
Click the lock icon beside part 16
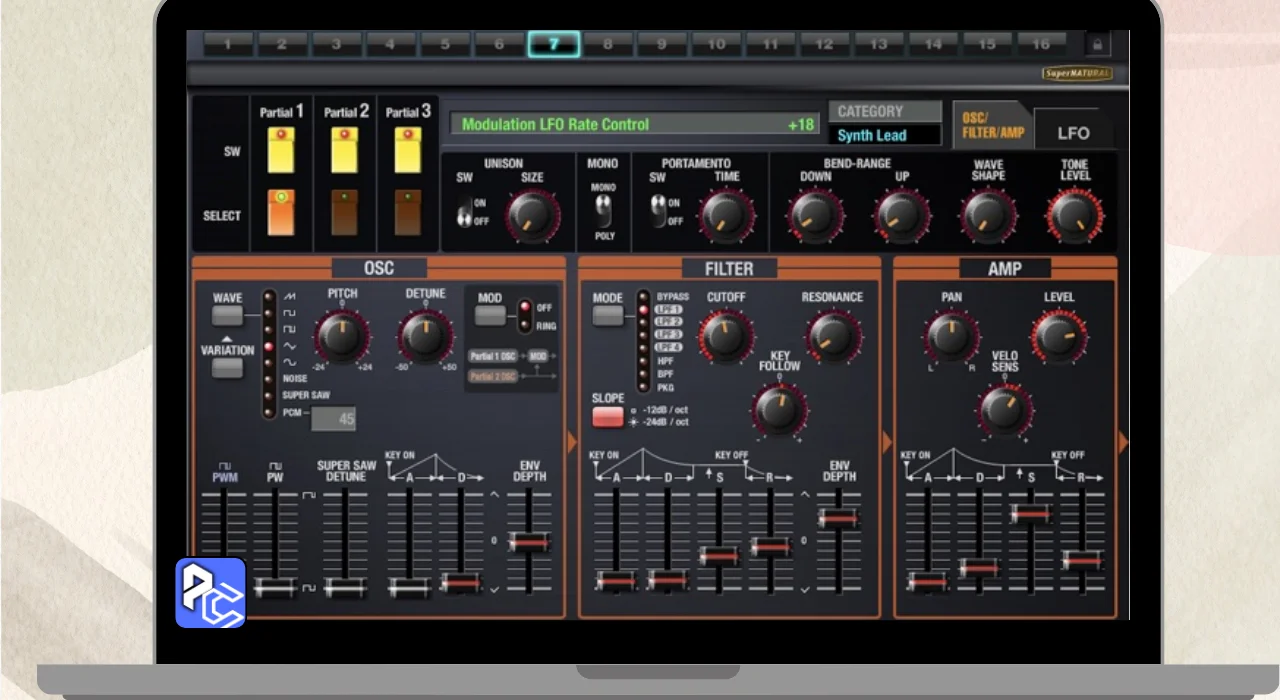point(1097,45)
